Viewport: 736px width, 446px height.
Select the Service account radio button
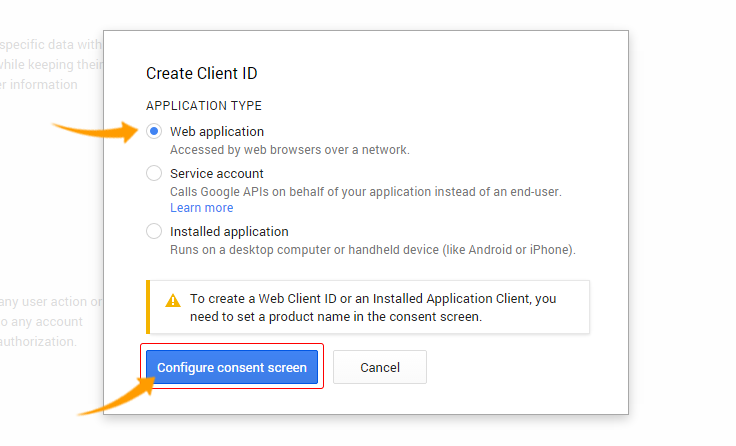pos(154,173)
